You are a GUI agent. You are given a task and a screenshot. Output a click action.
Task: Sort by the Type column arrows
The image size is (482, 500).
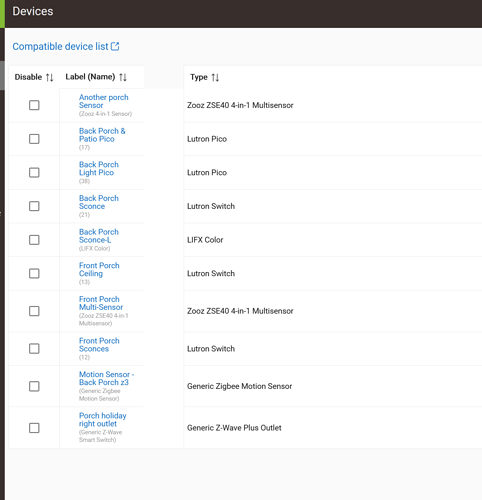click(215, 77)
